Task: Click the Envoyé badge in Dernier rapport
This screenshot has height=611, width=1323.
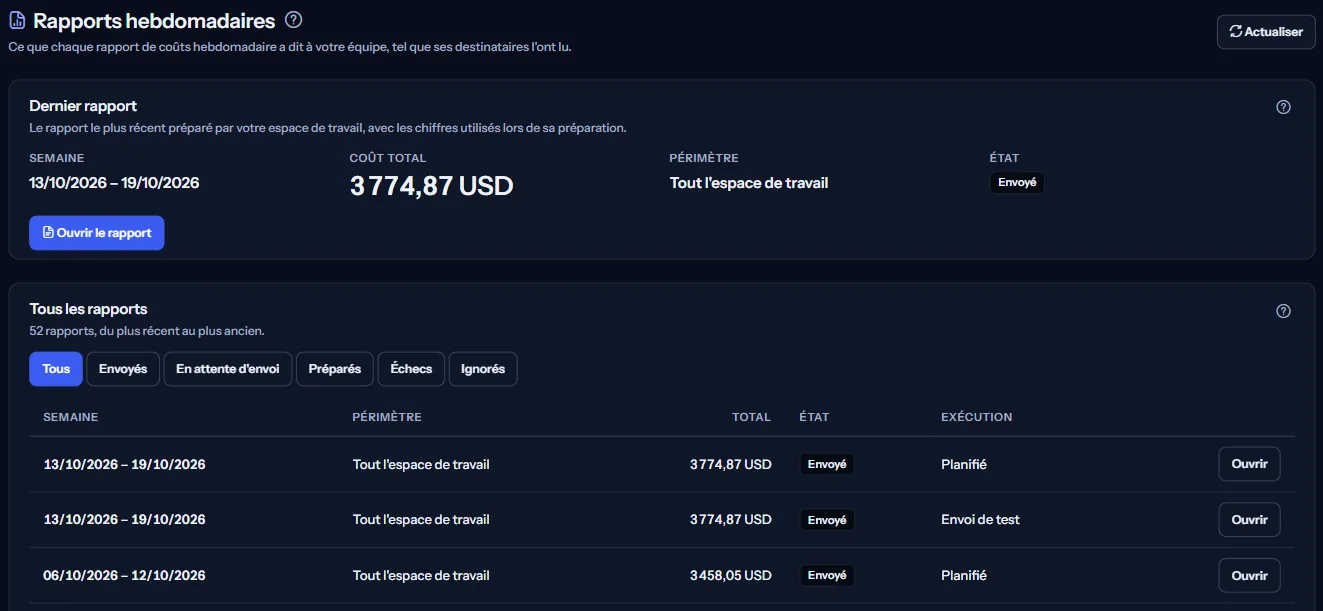Action: coord(1017,183)
